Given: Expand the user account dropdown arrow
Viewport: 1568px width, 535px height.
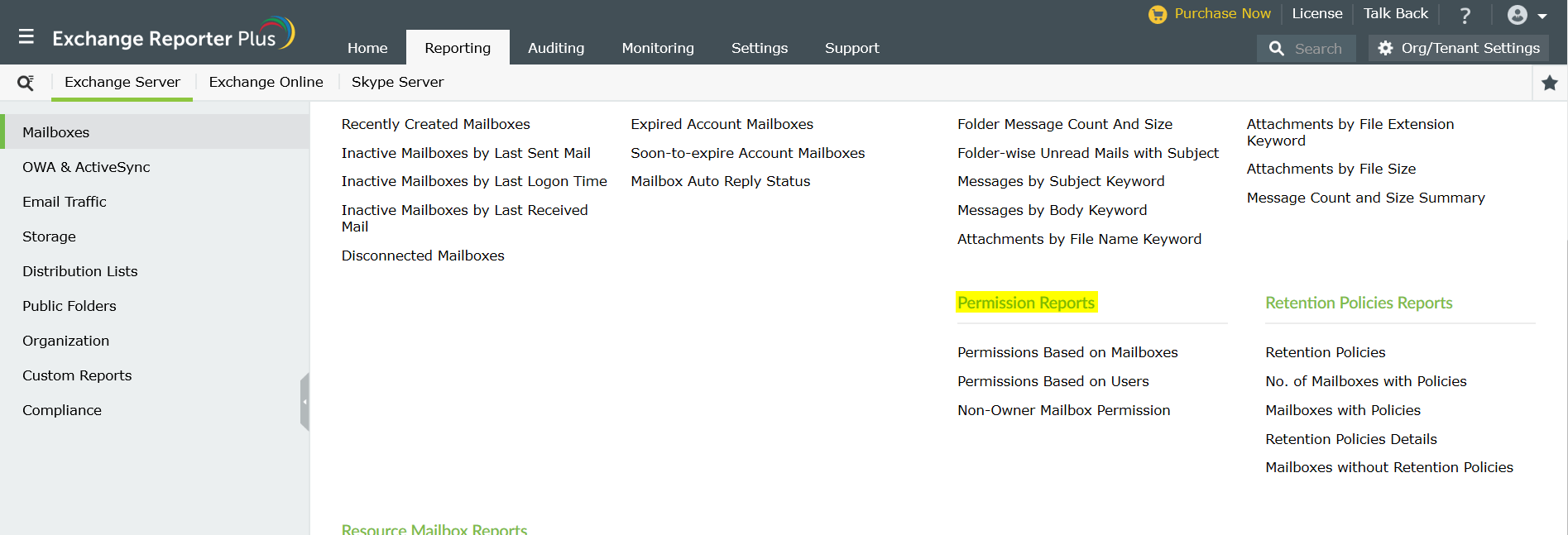Looking at the screenshot, I should point(1542,16).
